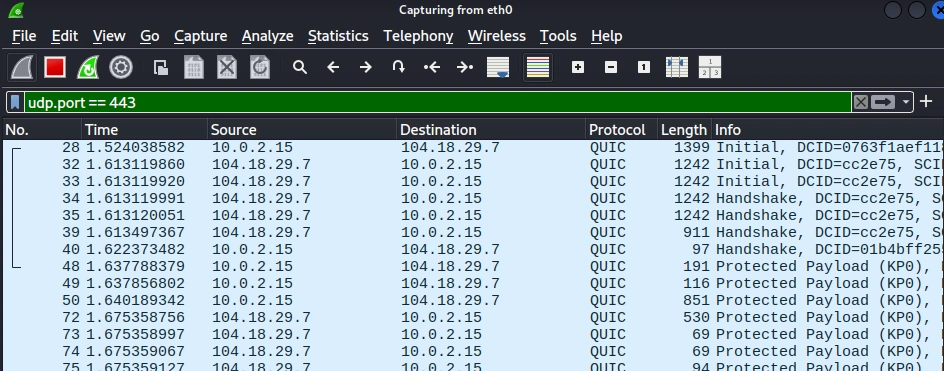
Task: Open the Analyze menu
Action: pyautogui.click(x=267, y=36)
